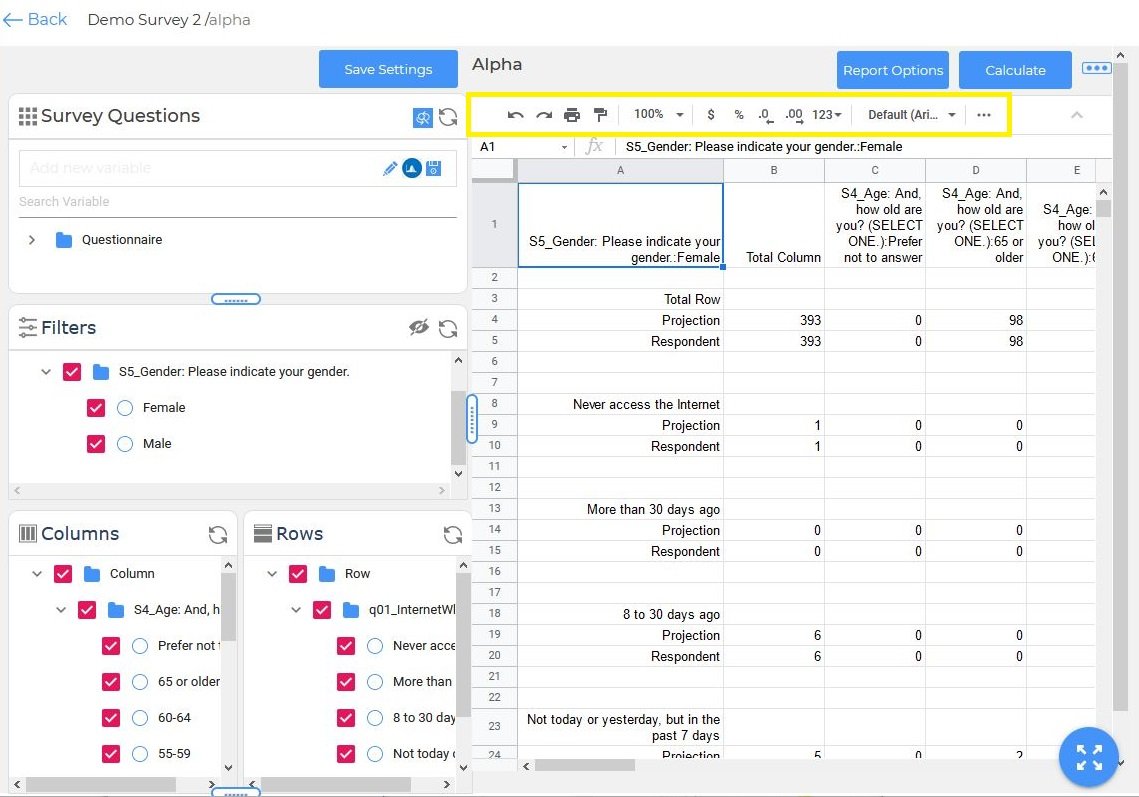The height and width of the screenshot is (797, 1139).
Task: Select the 55-59 radio button
Action: (x=140, y=754)
